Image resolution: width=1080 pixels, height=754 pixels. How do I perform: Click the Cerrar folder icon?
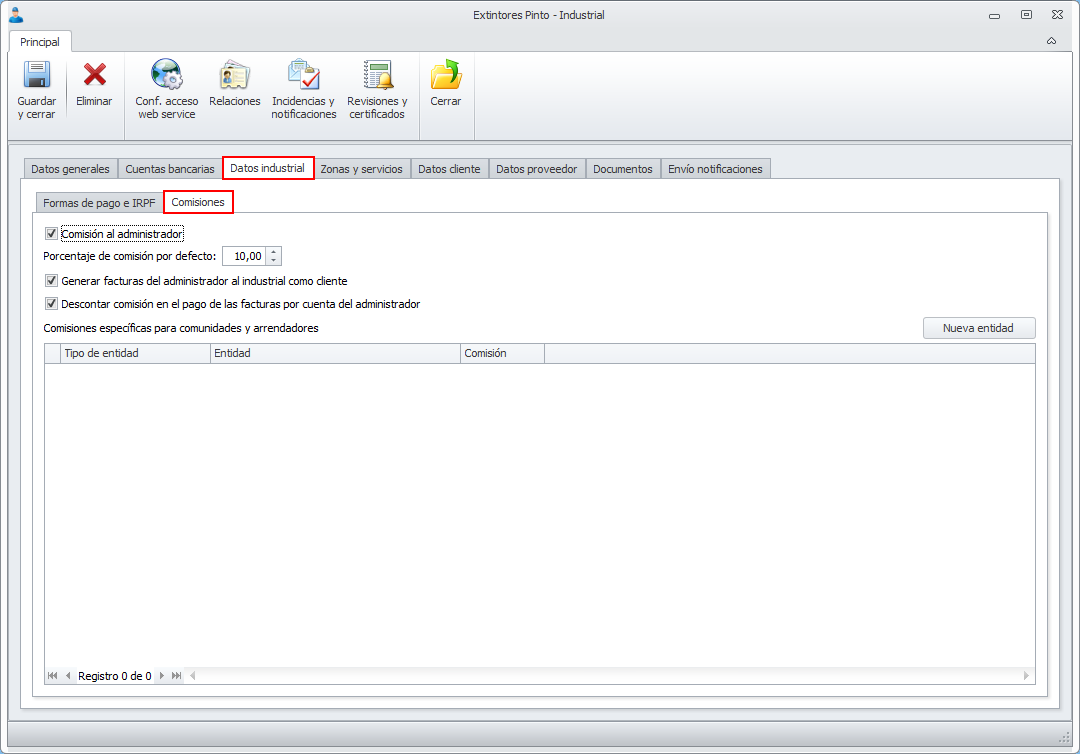click(446, 74)
